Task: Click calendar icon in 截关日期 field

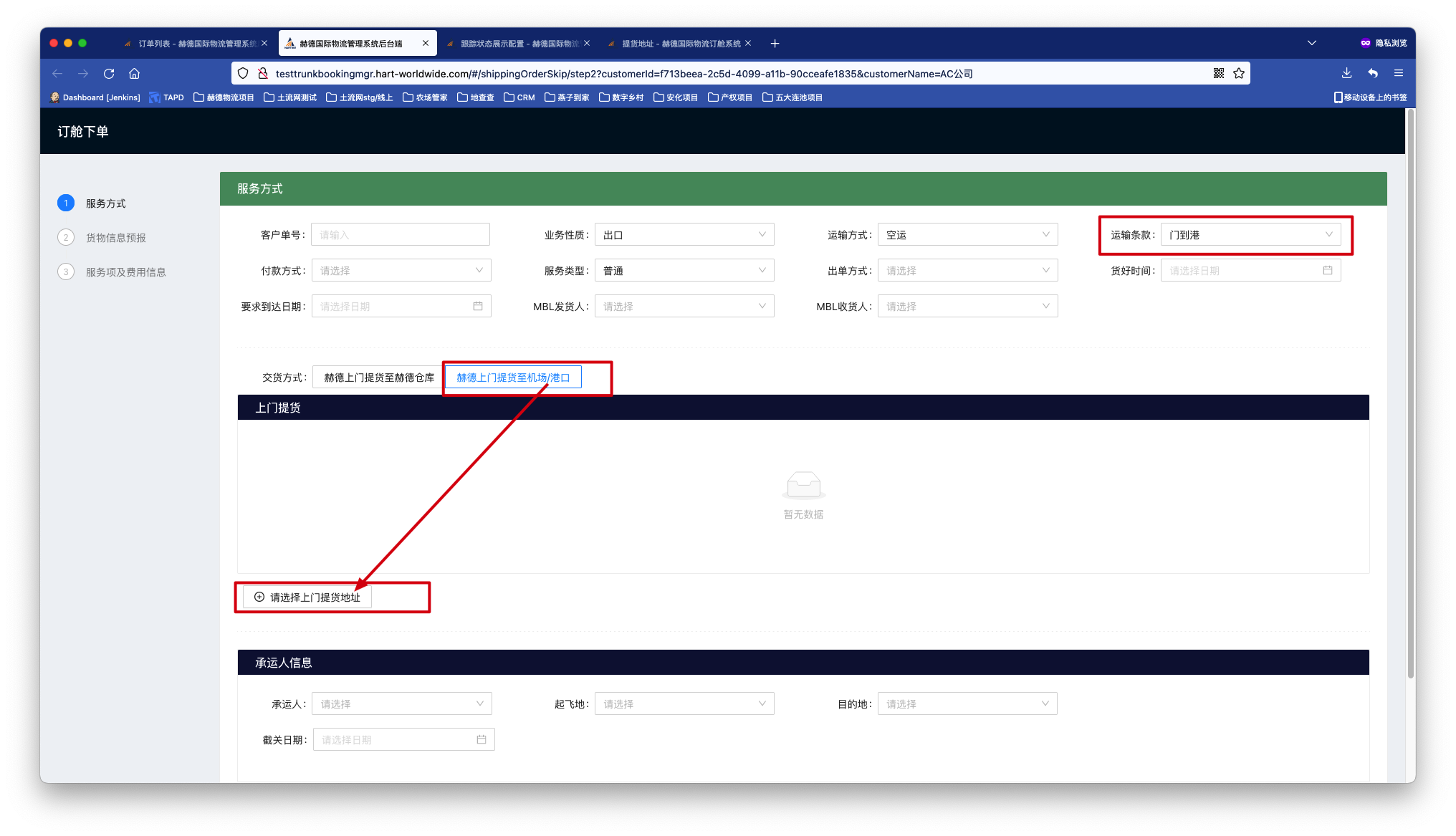Action: pyautogui.click(x=482, y=739)
